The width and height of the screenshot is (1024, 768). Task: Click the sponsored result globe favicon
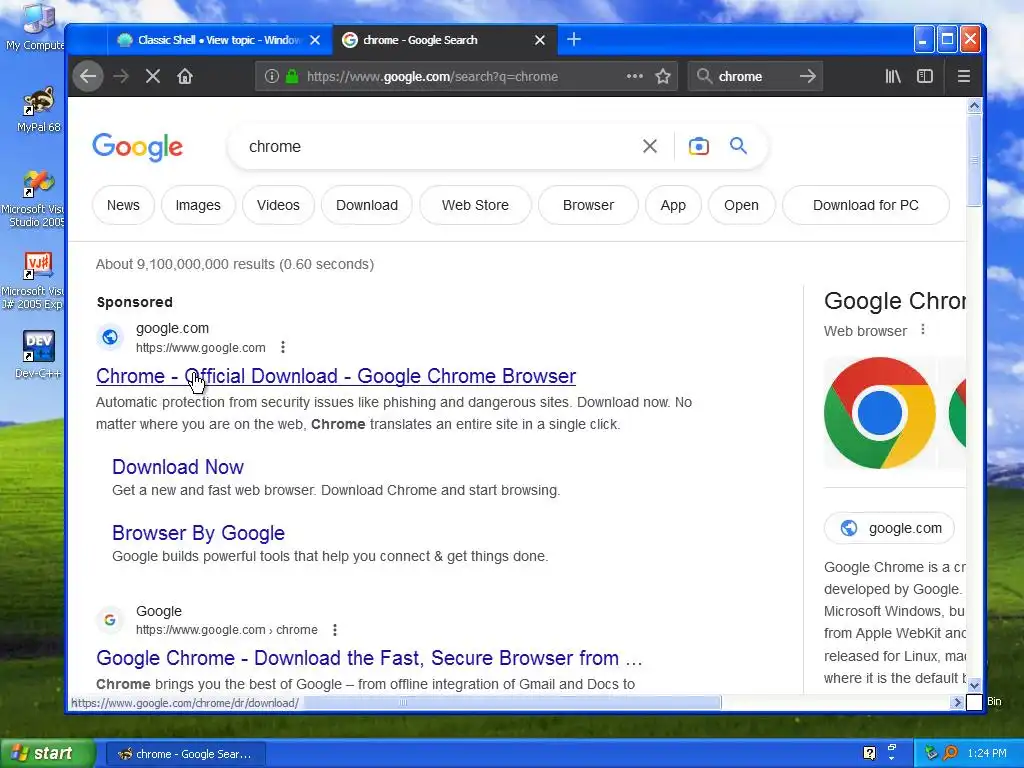110,337
